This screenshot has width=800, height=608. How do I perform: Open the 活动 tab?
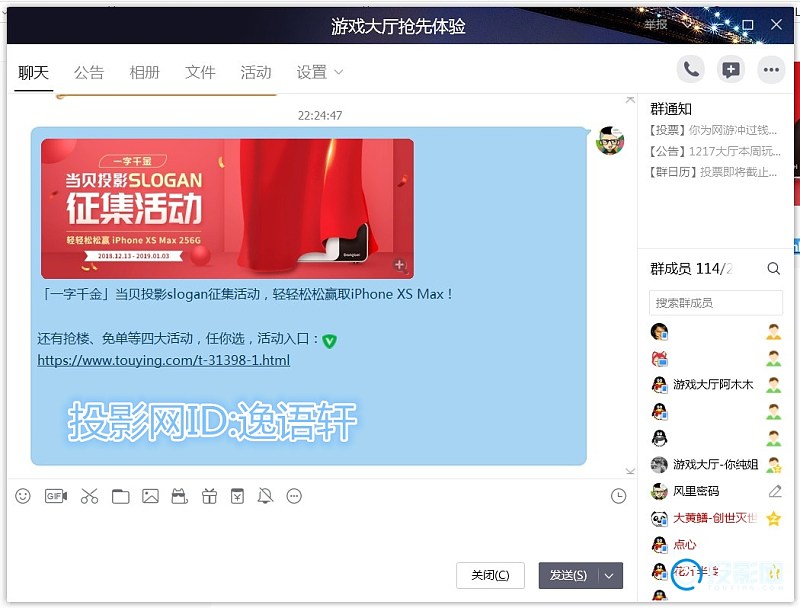click(x=256, y=72)
